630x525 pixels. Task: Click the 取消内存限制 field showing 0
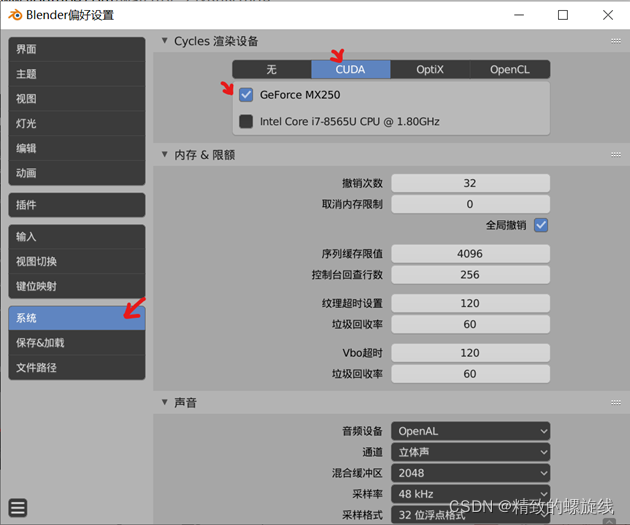470,204
